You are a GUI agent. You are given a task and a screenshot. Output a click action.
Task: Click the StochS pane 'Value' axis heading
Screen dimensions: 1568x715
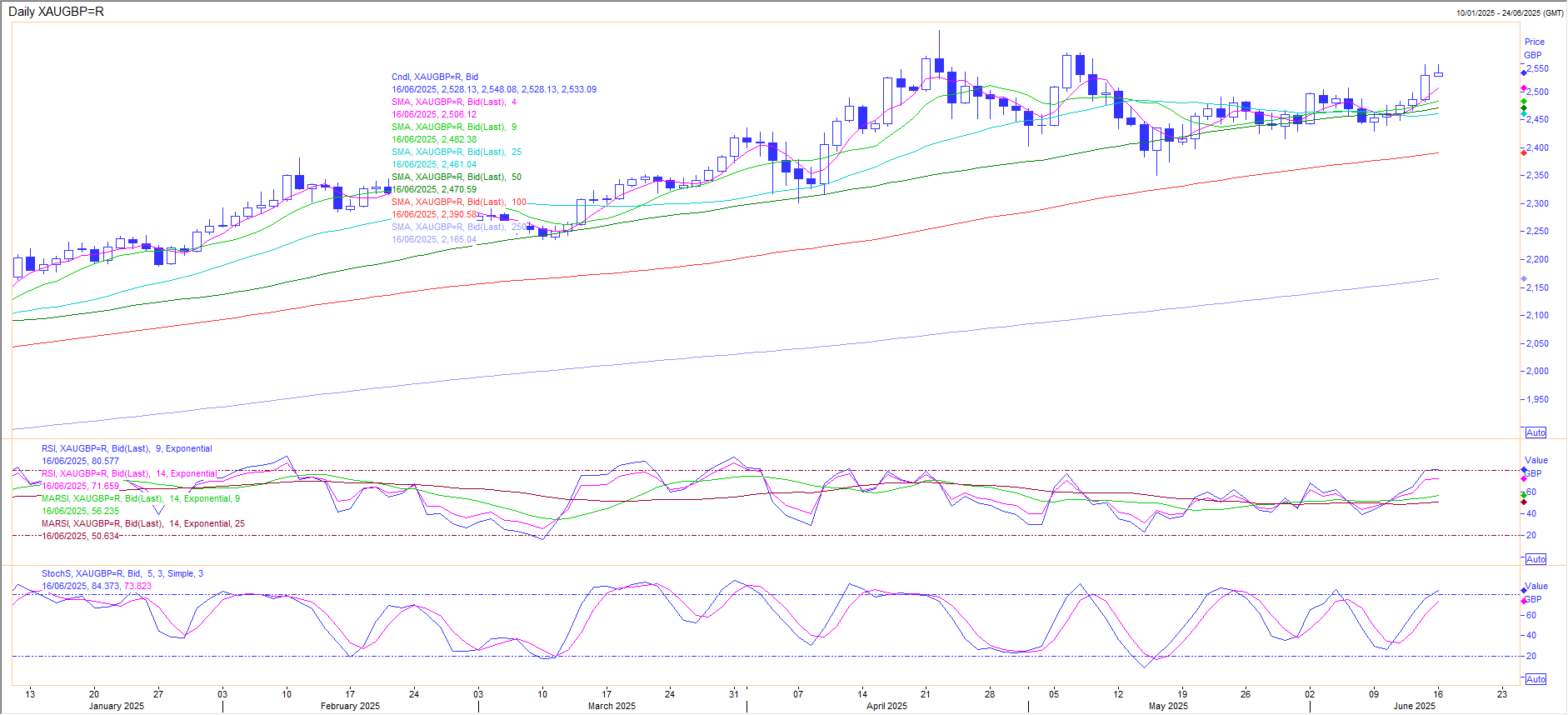pos(1536,586)
